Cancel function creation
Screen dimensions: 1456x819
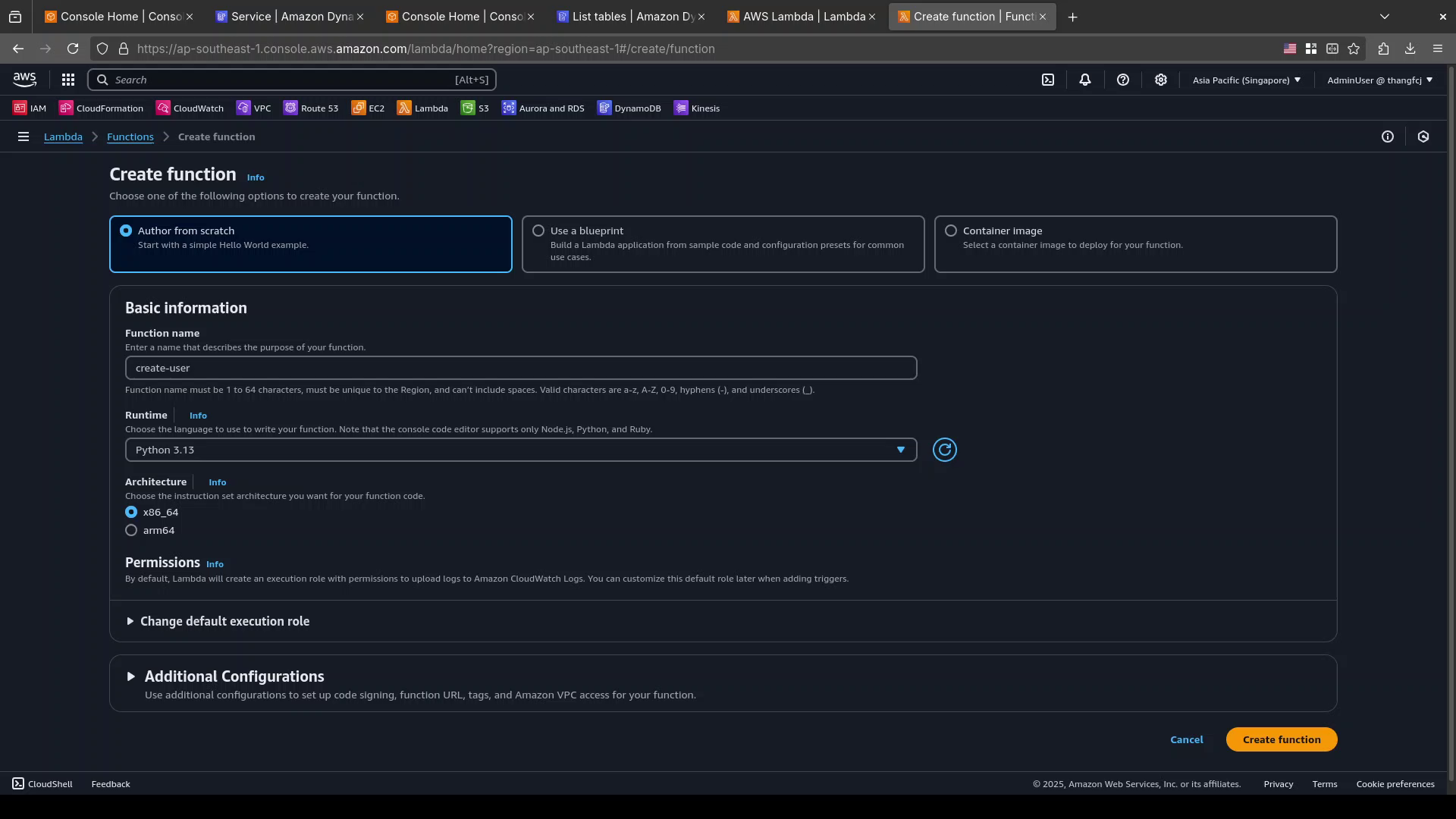tap(1186, 740)
